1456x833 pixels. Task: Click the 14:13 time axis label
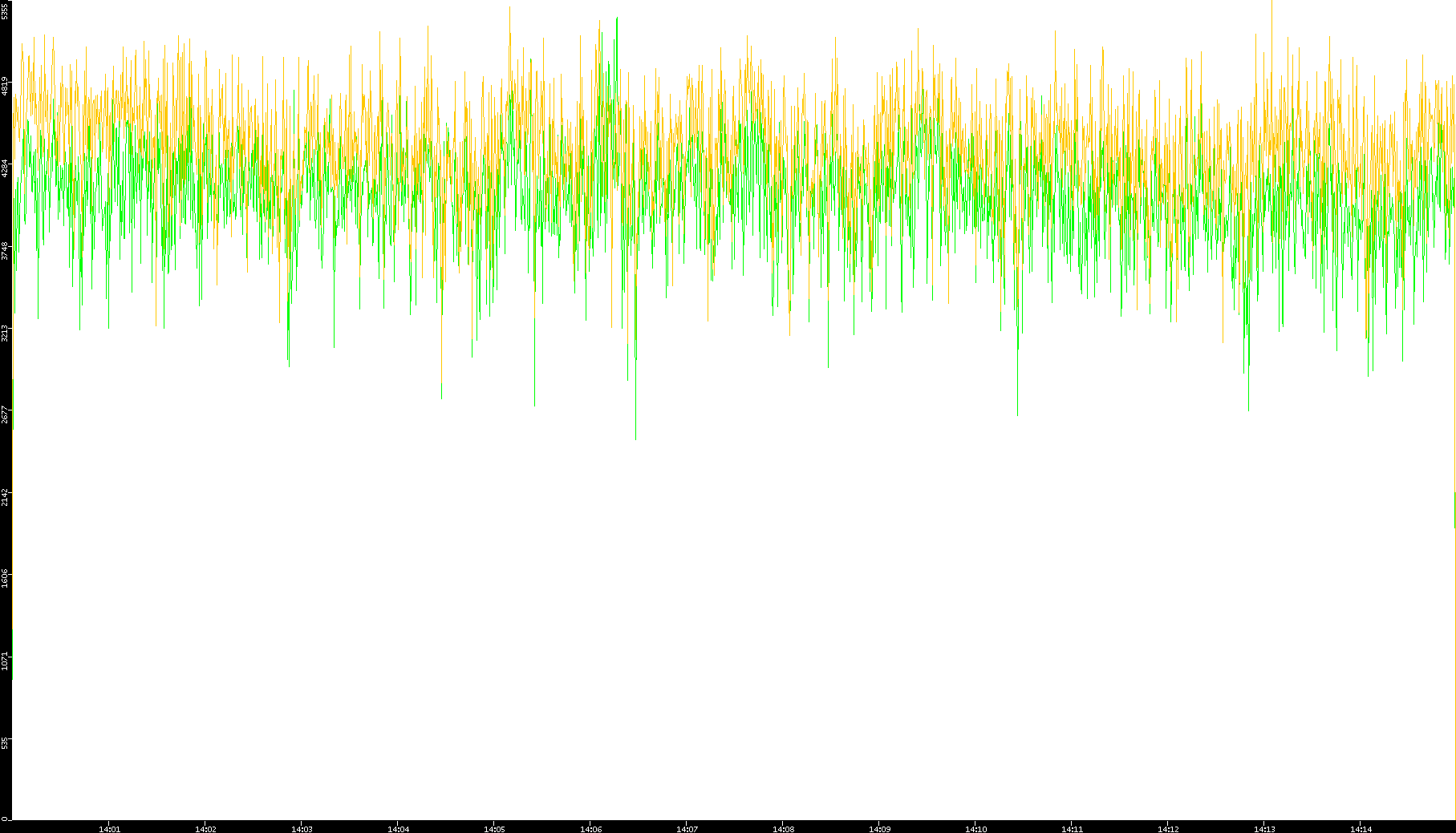(1264, 829)
